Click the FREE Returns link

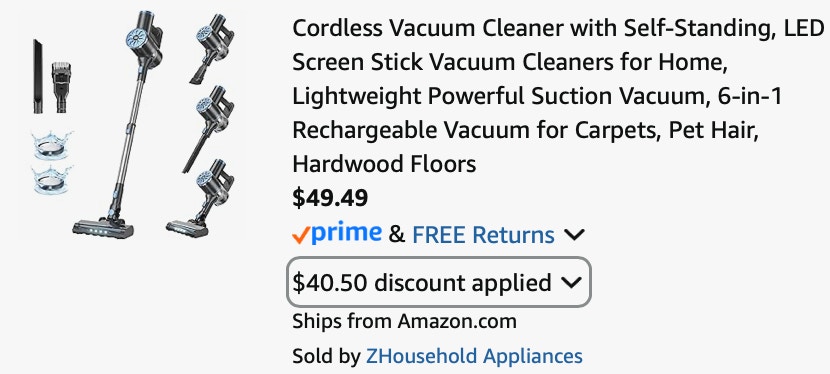click(483, 234)
